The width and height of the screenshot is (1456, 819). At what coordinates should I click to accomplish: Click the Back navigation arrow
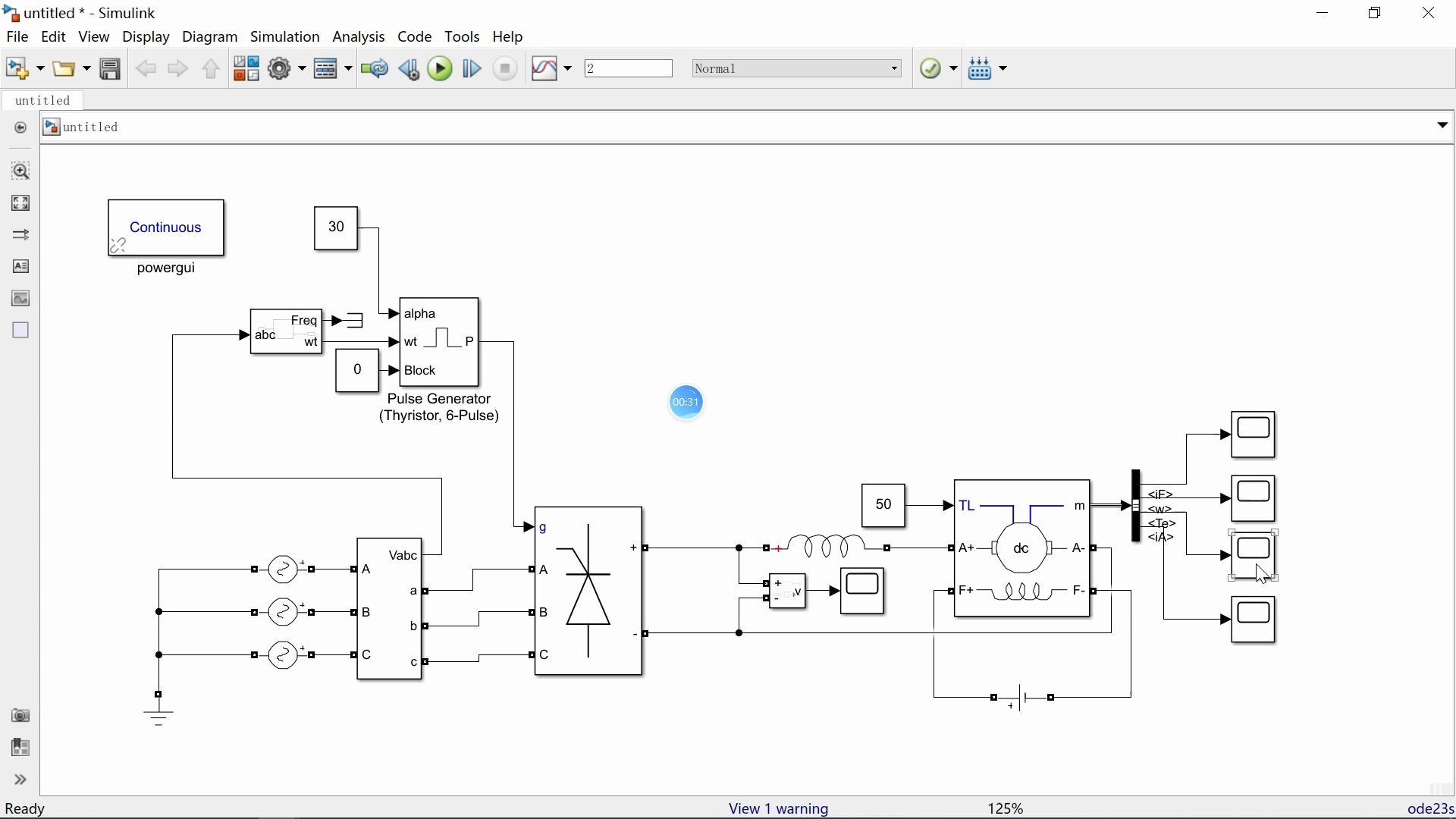[146, 69]
